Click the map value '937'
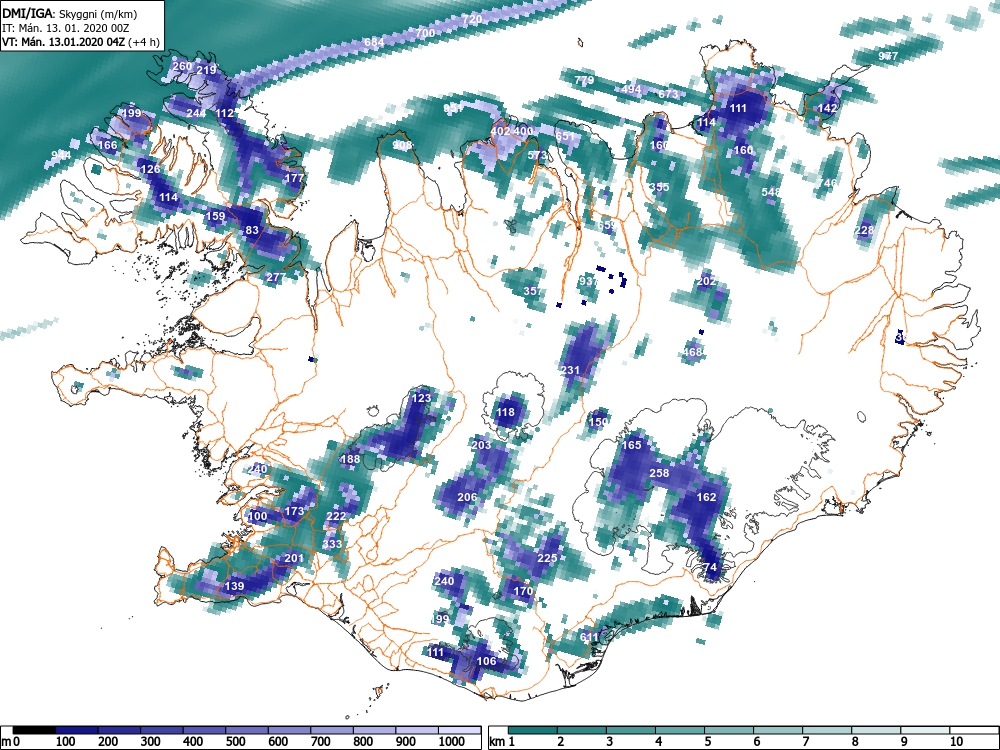The width and height of the screenshot is (1000, 750). tap(588, 281)
